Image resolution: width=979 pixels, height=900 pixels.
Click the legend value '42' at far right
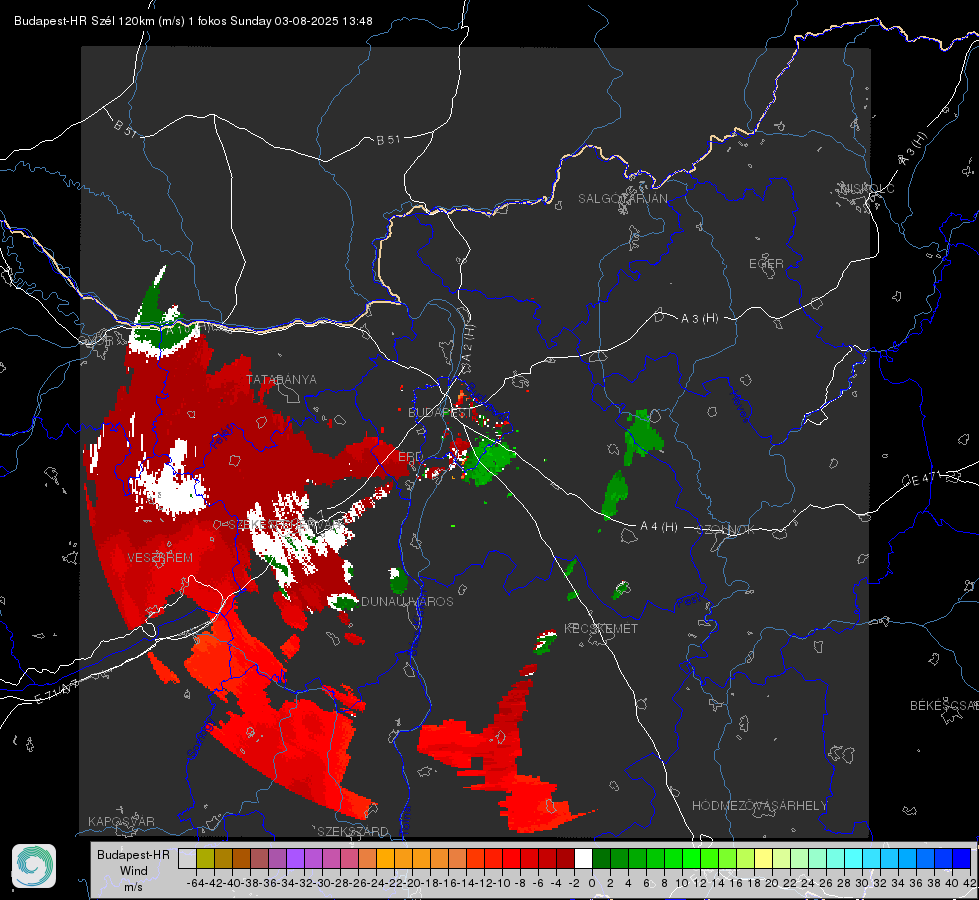click(x=969, y=883)
